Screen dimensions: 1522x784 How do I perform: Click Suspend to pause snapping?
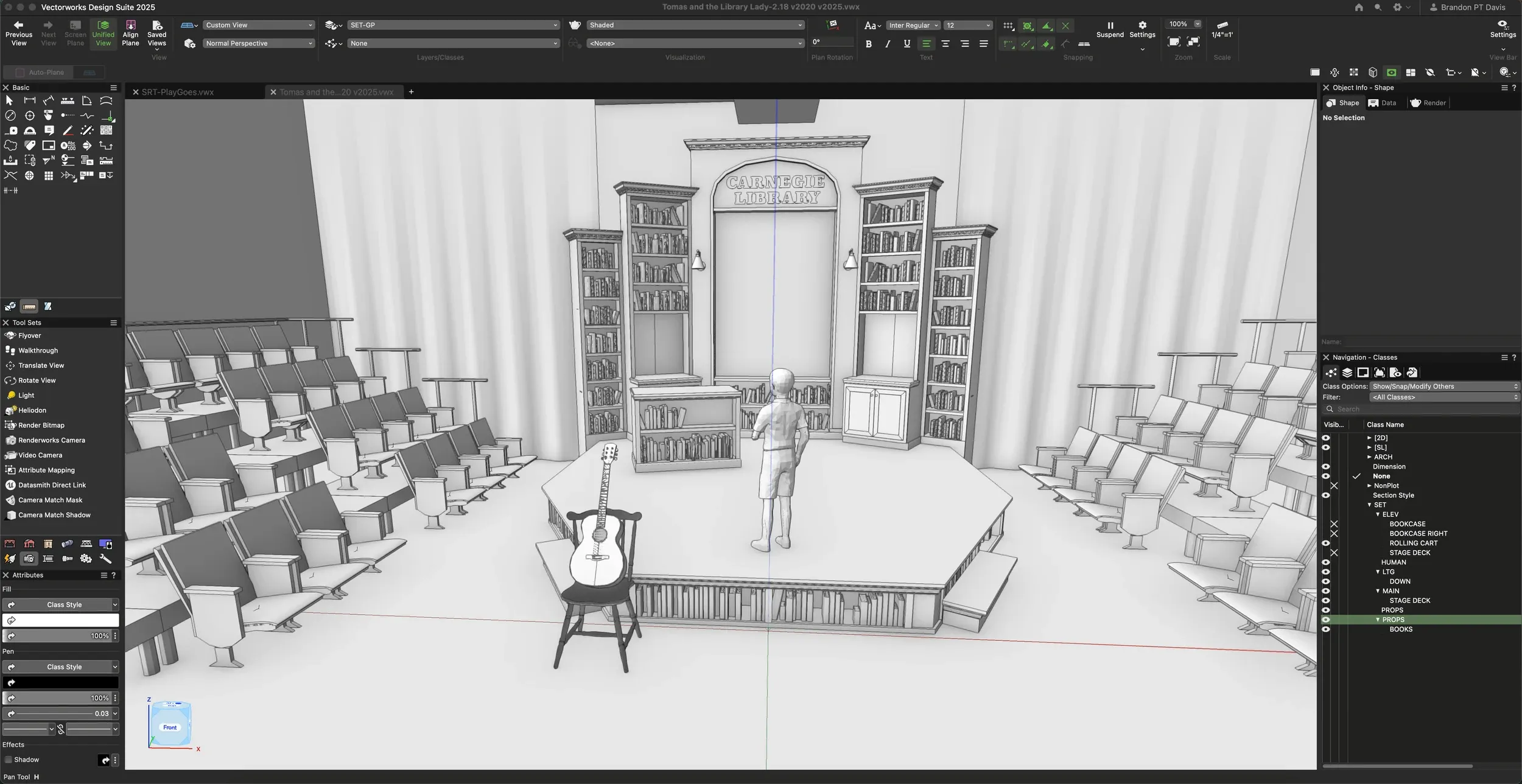point(1109,29)
